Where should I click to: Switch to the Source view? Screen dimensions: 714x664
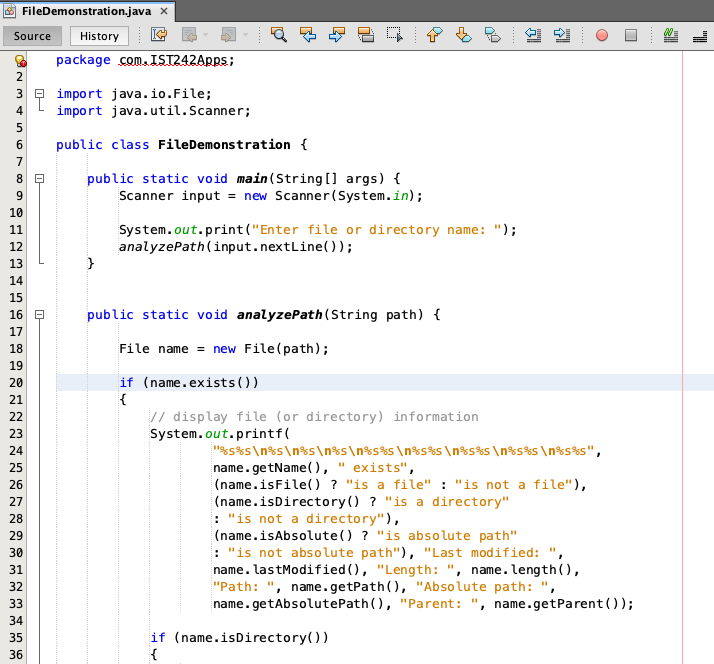[x=32, y=36]
